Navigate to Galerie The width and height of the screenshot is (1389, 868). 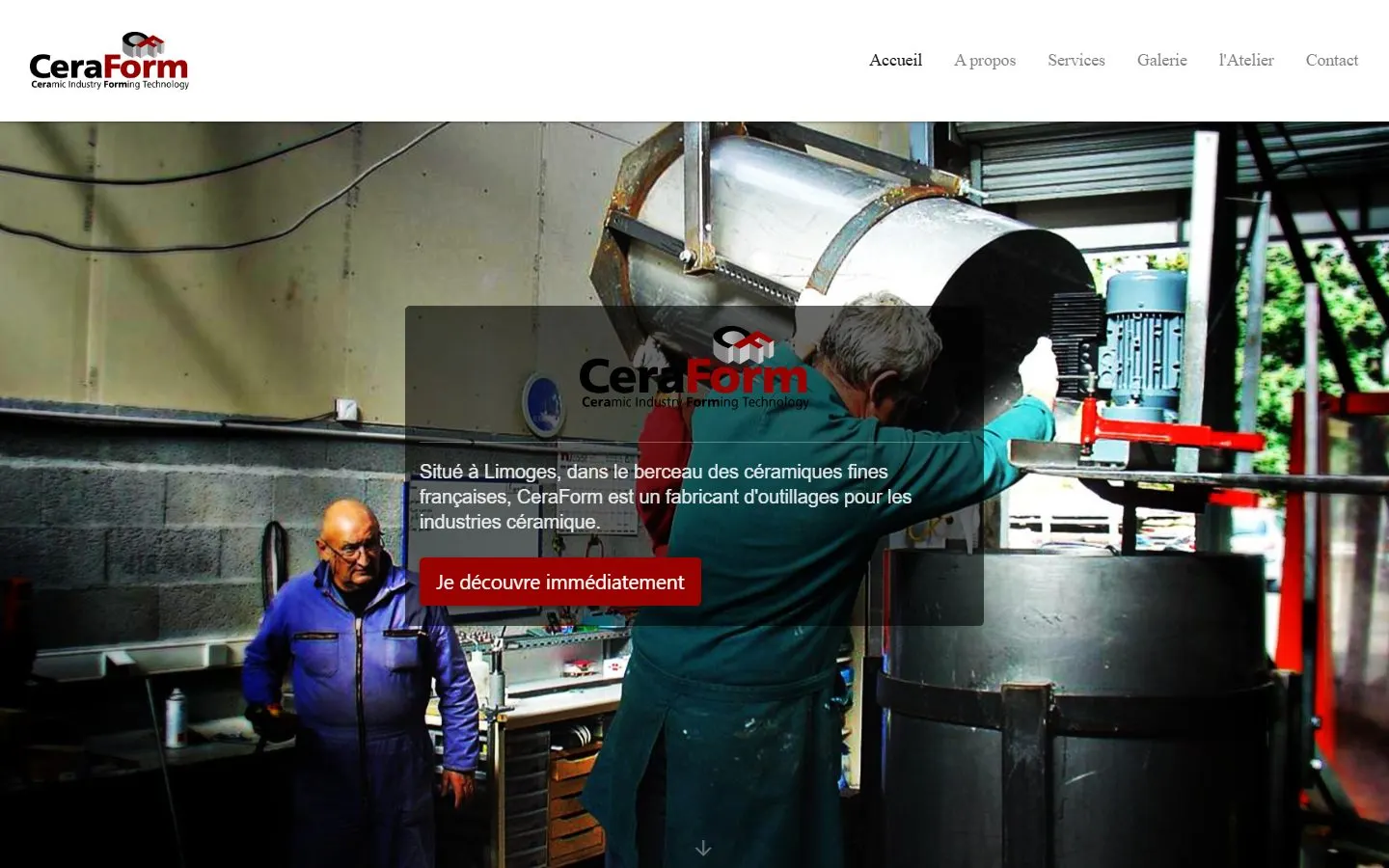point(1161,60)
